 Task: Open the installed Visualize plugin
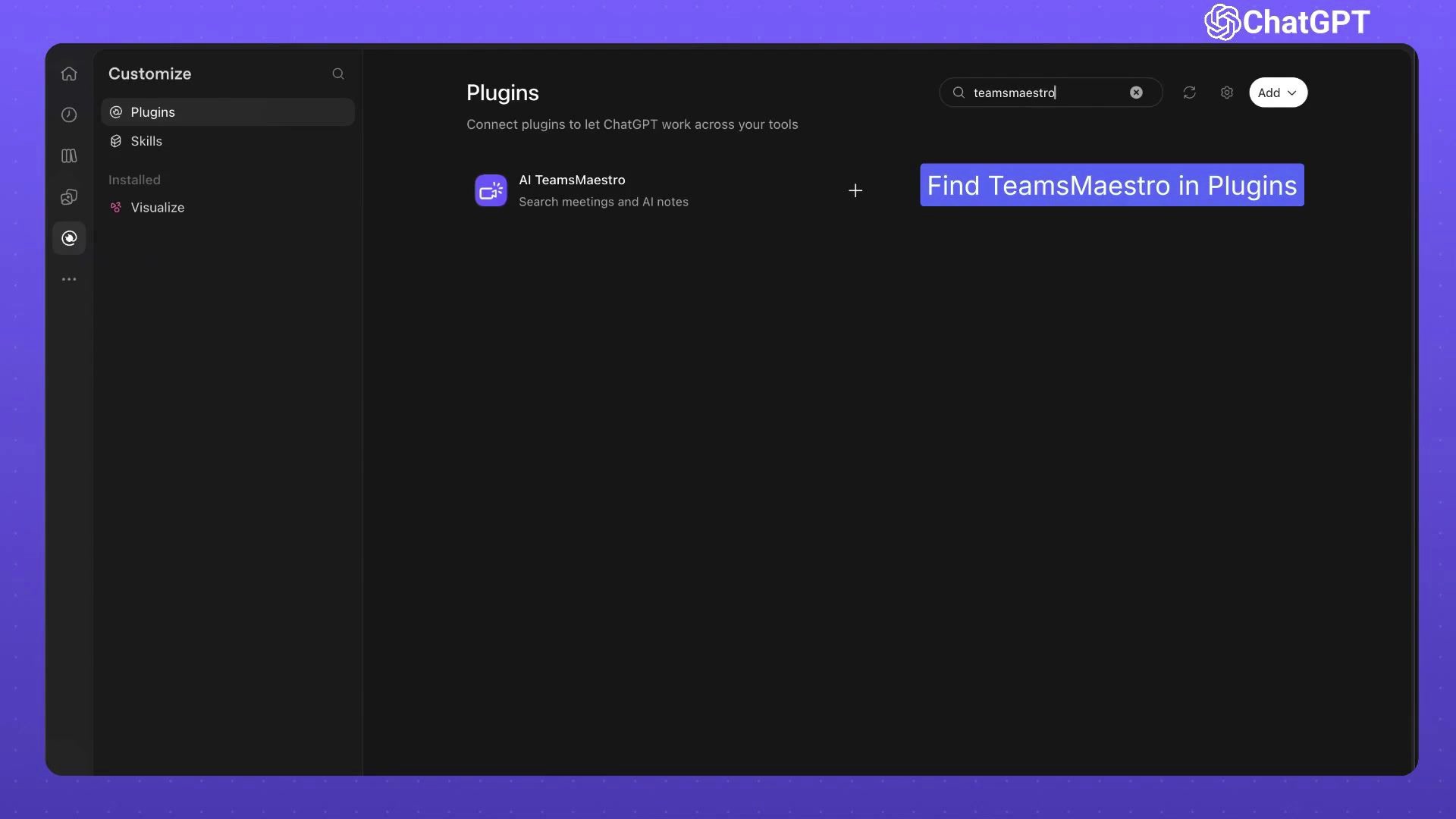pyautogui.click(x=227, y=207)
